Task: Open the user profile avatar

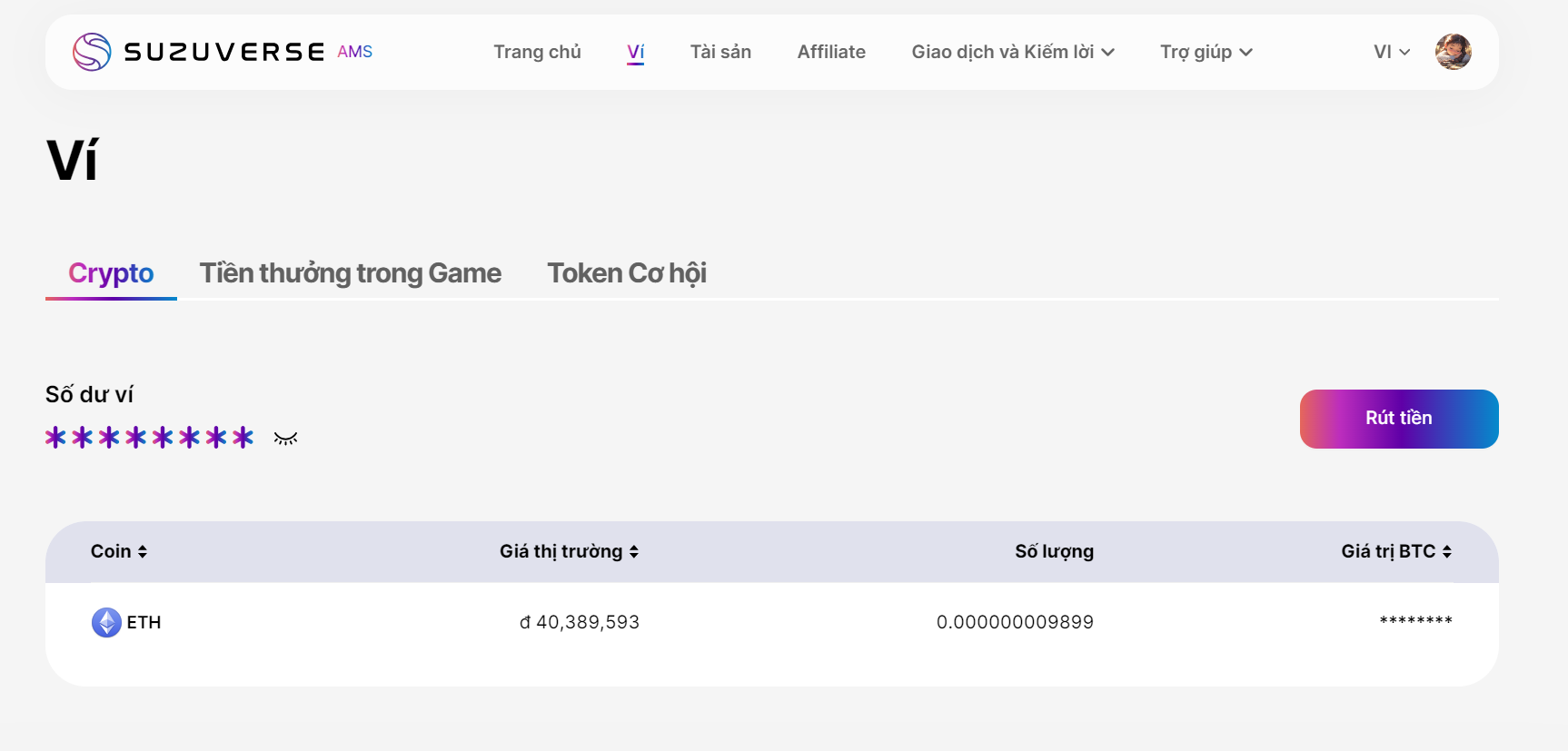Action: [x=1453, y=52]
